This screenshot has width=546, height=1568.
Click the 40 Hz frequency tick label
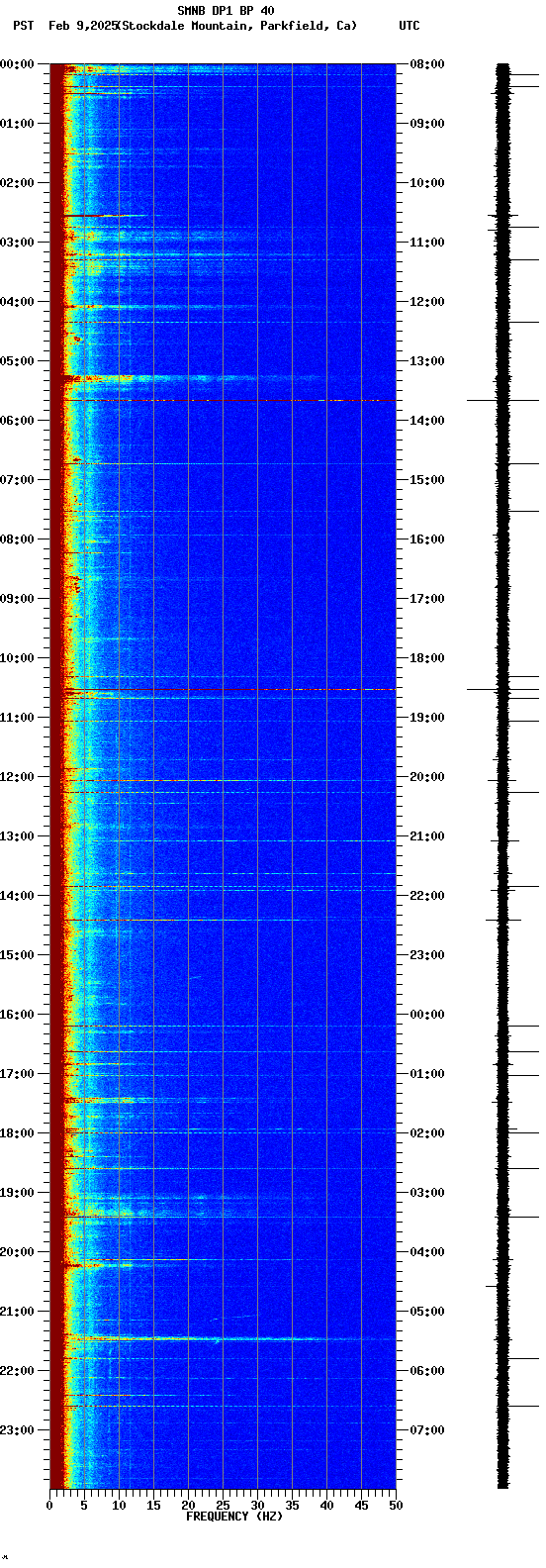[326, 1506]
